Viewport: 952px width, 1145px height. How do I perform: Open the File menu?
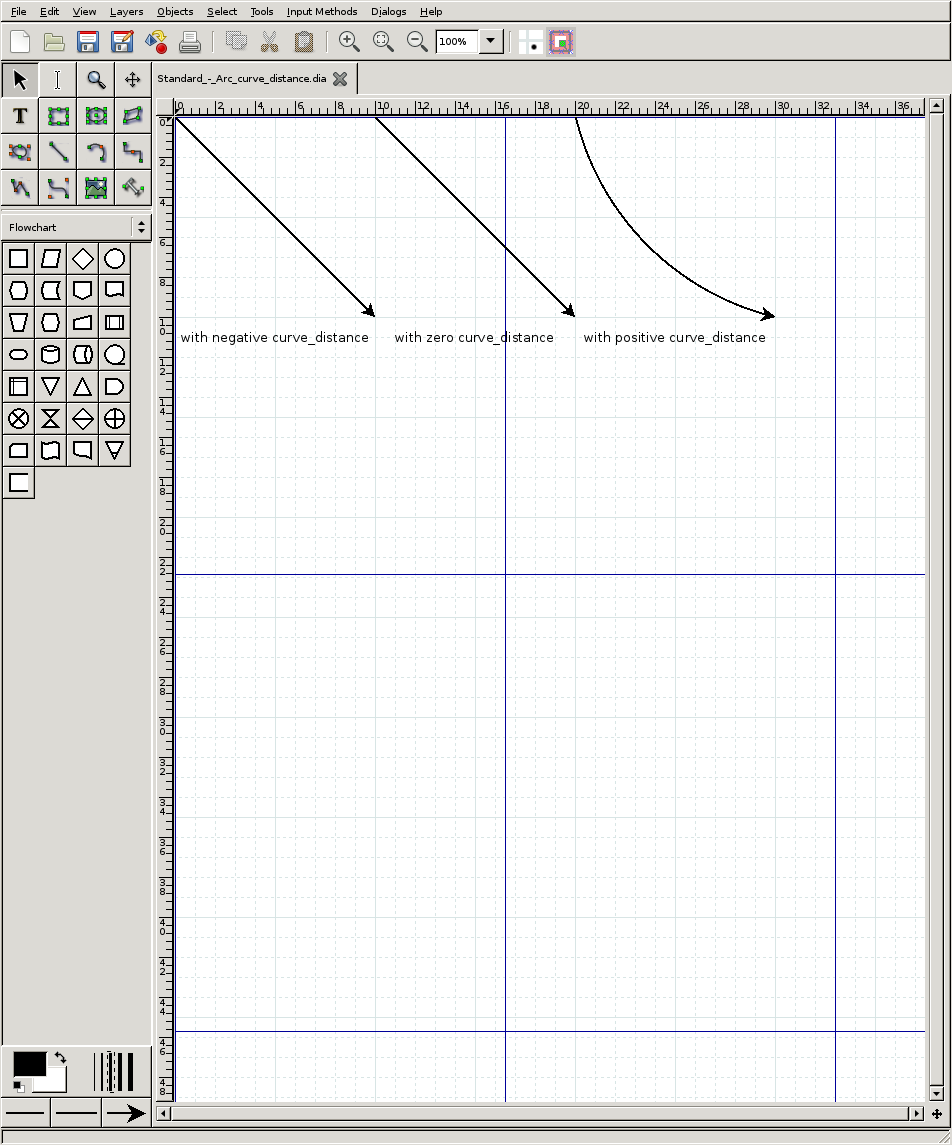click(x=18, y=12)
